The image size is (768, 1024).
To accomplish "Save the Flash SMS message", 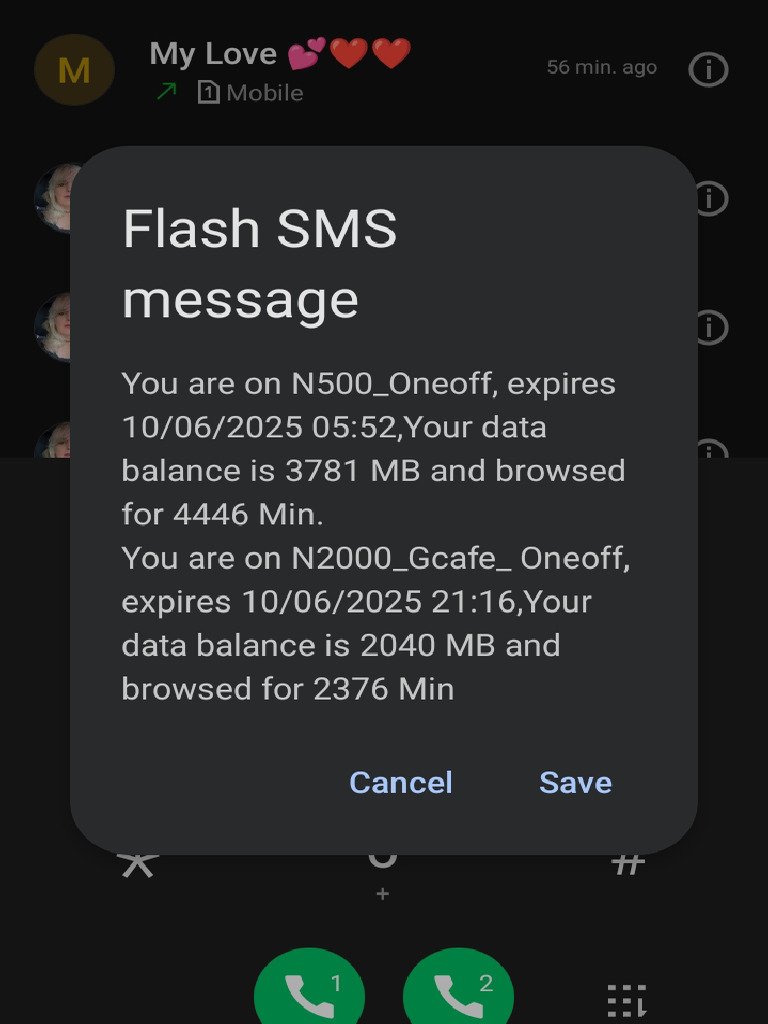I will point(575,782).
